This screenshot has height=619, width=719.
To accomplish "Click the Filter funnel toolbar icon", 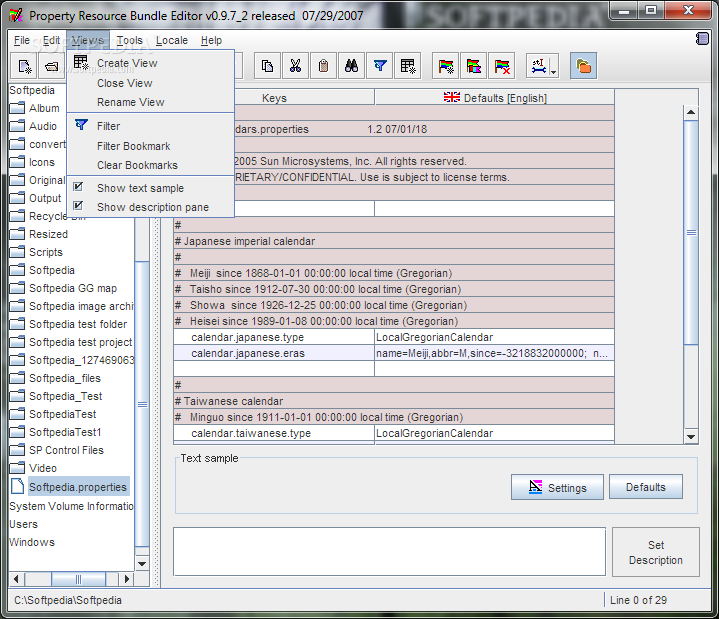I will [x=380, y=66].
